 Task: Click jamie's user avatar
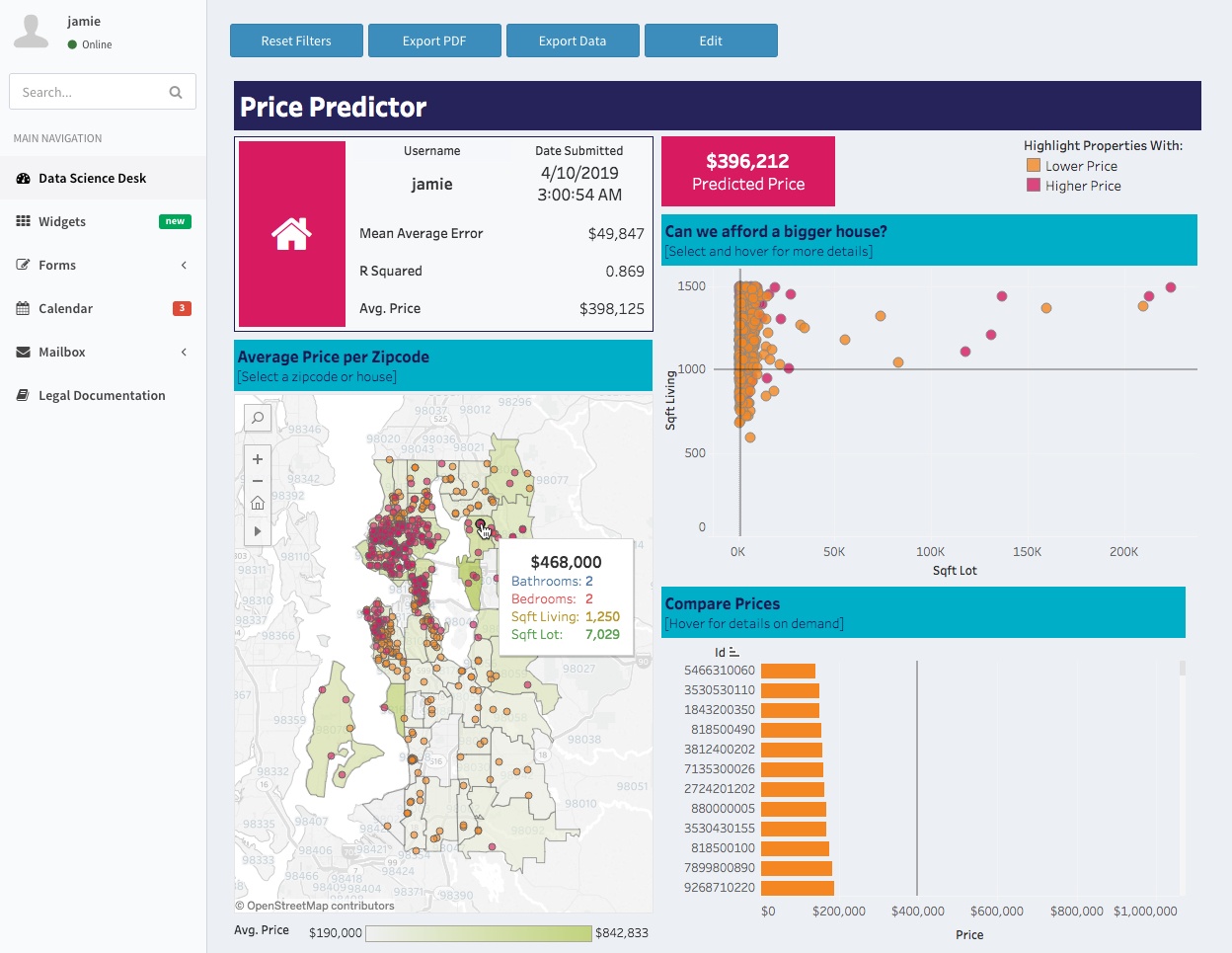pyautogui.click(x=32, y=32)
